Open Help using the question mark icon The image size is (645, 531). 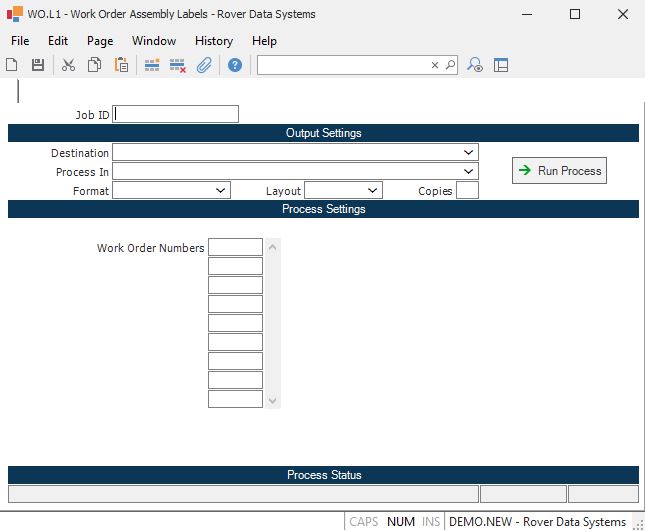[235, 65]
